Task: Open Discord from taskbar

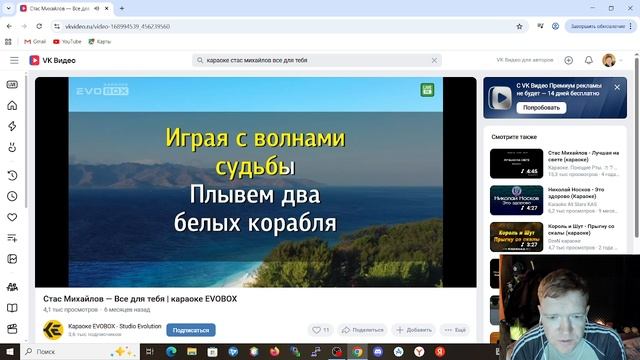Action: click(x=378, y=351)
